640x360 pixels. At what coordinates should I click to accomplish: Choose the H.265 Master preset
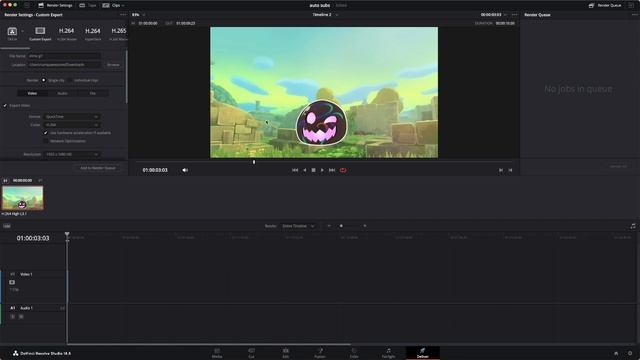118,33
